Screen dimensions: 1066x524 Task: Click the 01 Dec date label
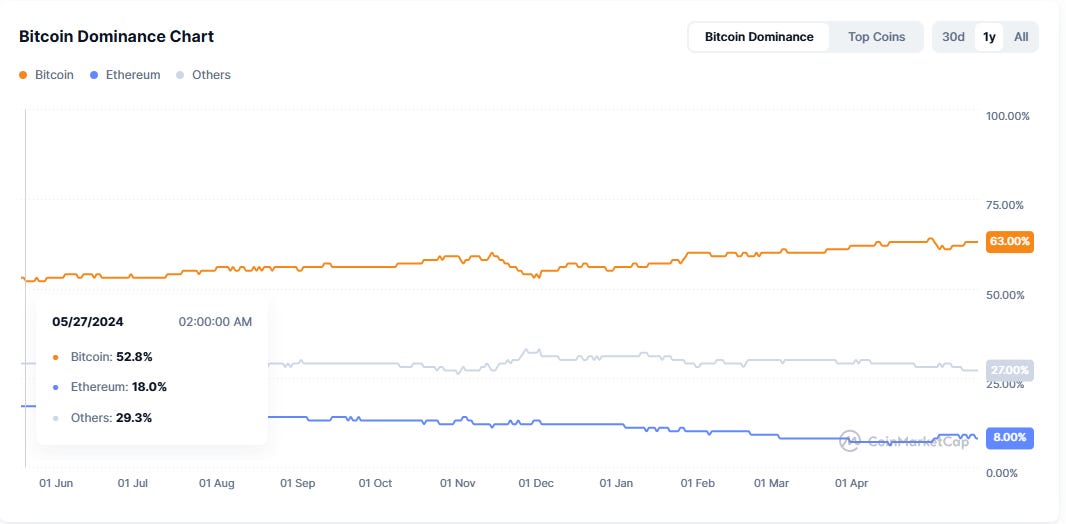tap(536, 483)
